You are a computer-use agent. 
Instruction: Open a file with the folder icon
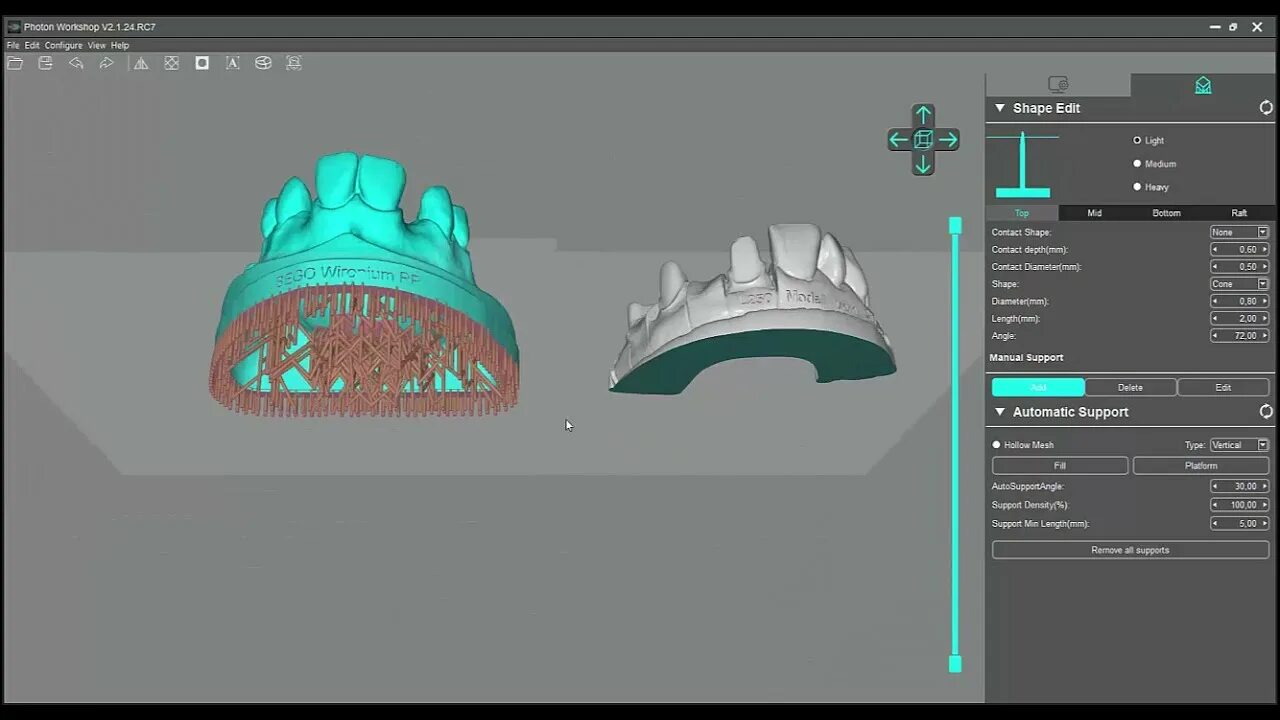15,63
